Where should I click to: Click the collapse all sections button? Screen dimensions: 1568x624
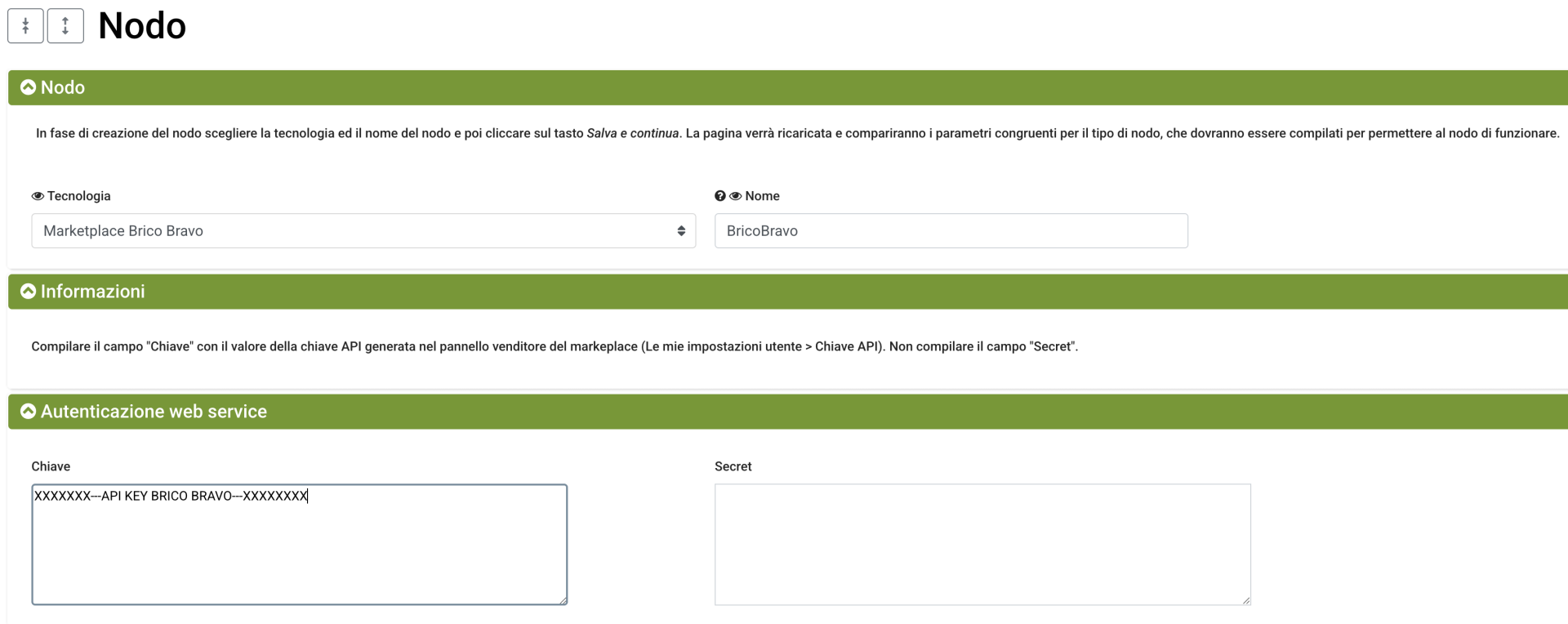tap(25, 26)
